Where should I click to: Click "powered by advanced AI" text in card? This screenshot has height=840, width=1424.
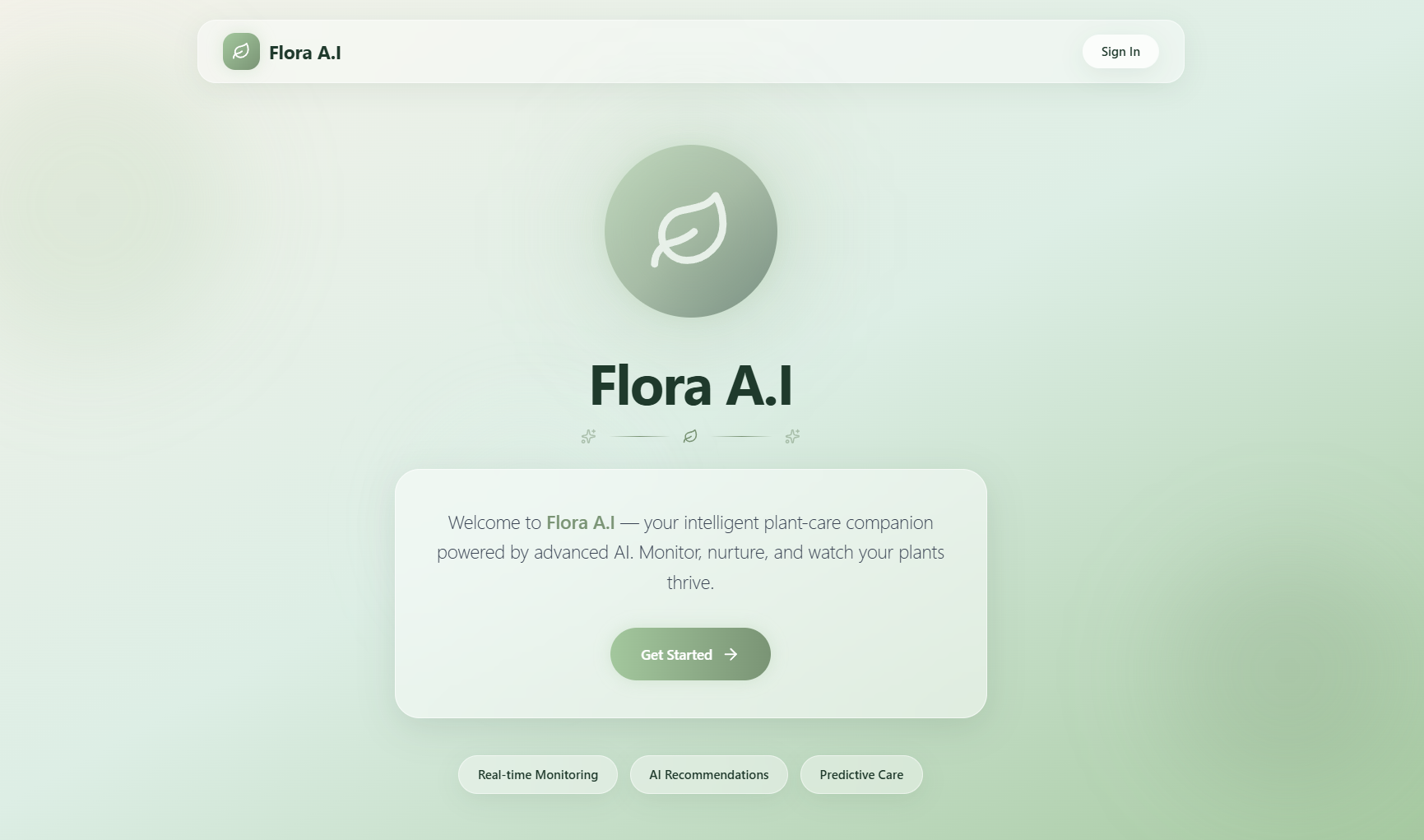pyautogui.click(x=534, y=553)
